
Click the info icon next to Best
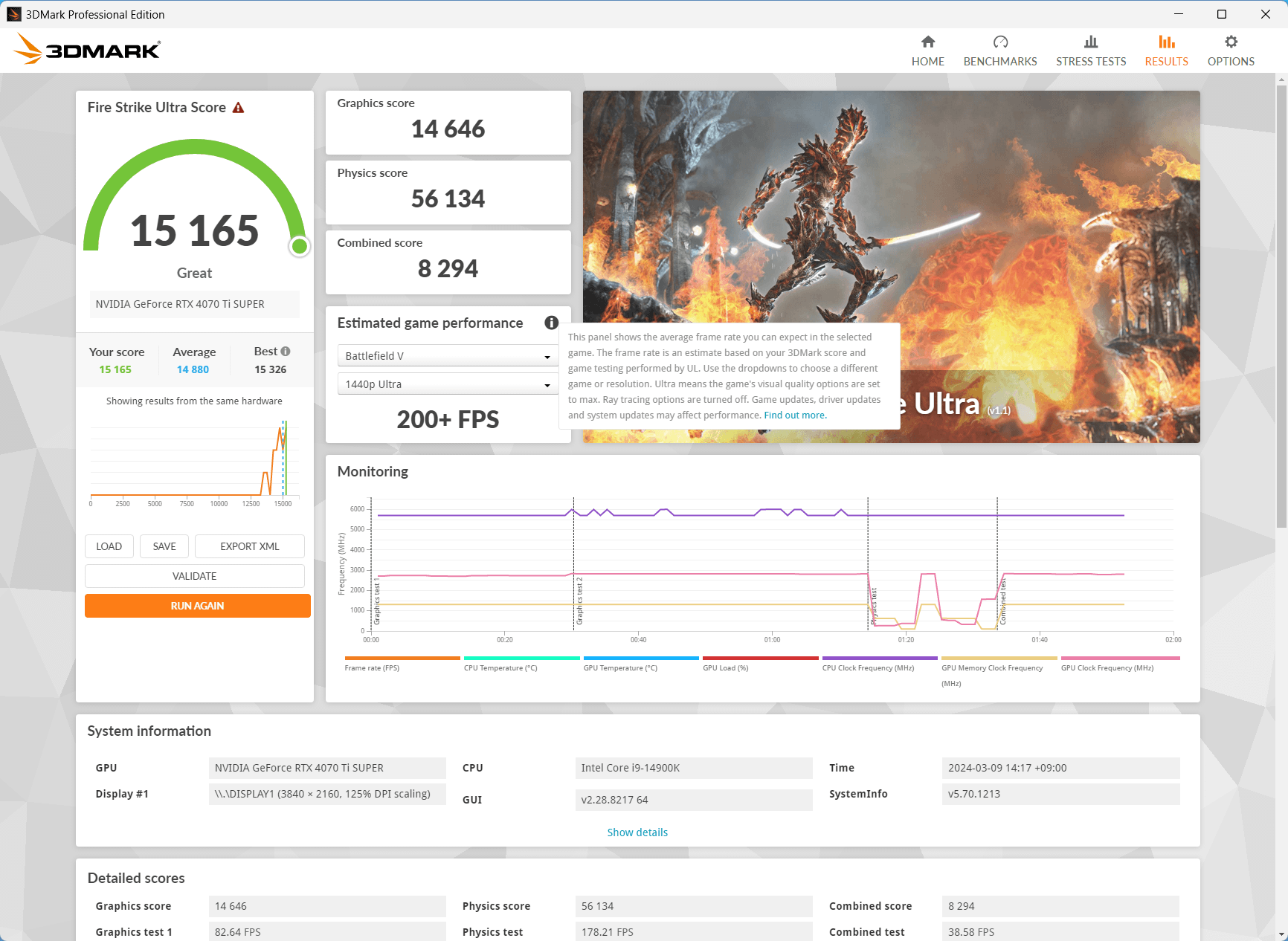(x=286, y=351)
